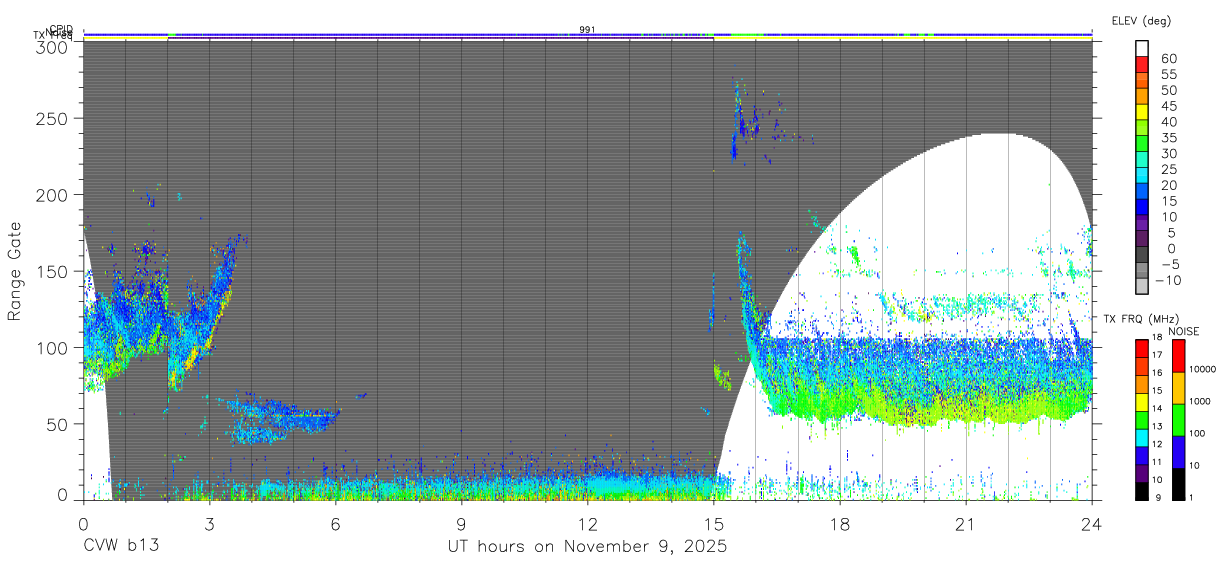This screenshot has width=1228, height=567.
Task: Click the '50' range gate tick label
Action: [57, 423]
